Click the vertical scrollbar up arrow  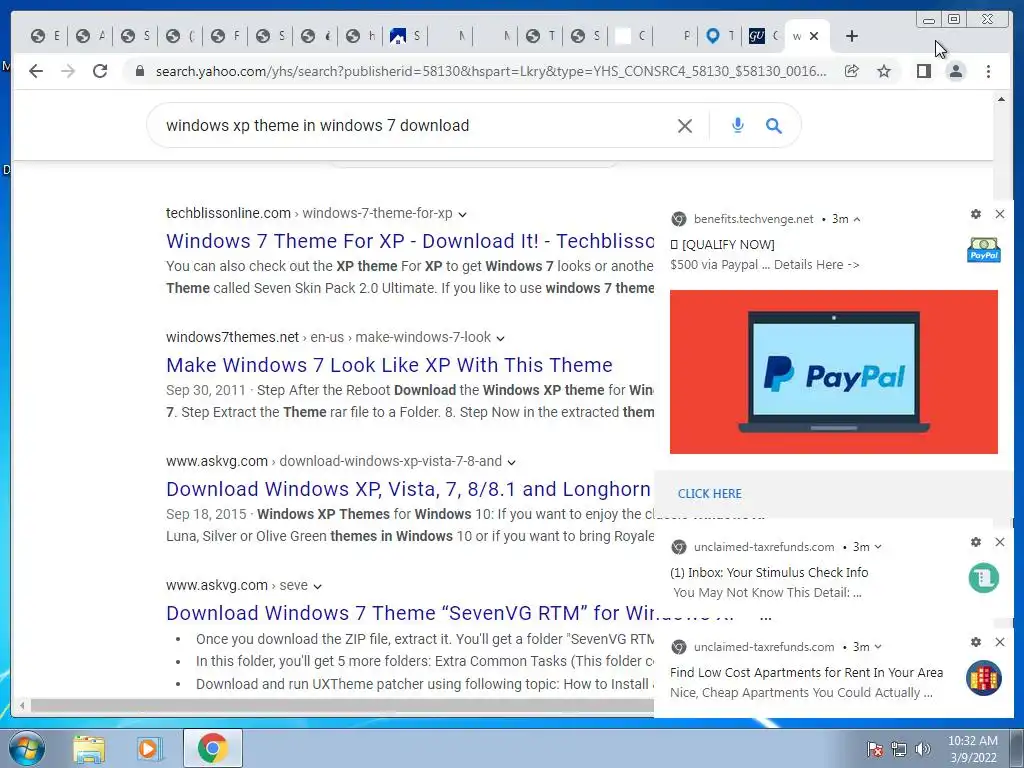click(x=1001, y=99)
